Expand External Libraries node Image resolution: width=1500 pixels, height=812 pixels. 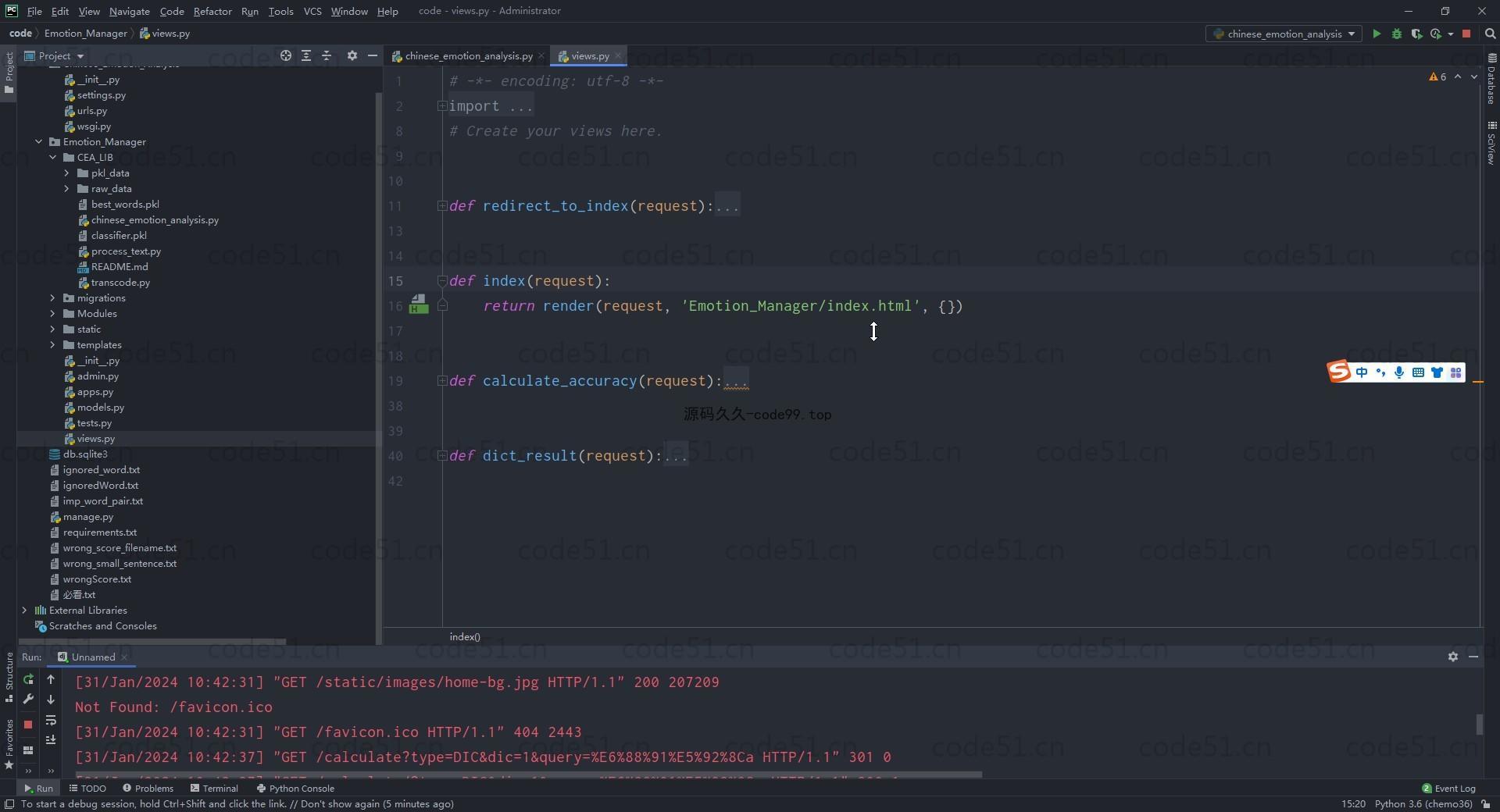24,611
